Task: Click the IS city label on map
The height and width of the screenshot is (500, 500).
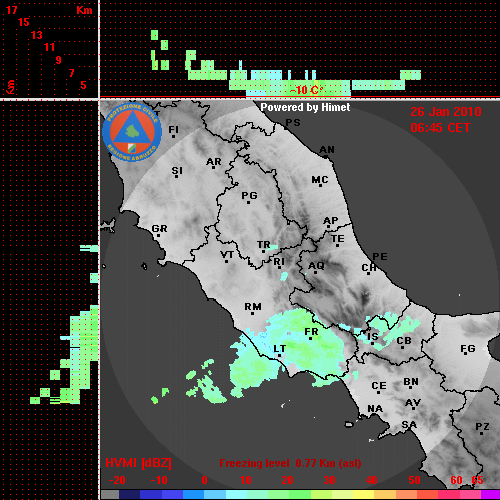Action: tap(373, 337)
